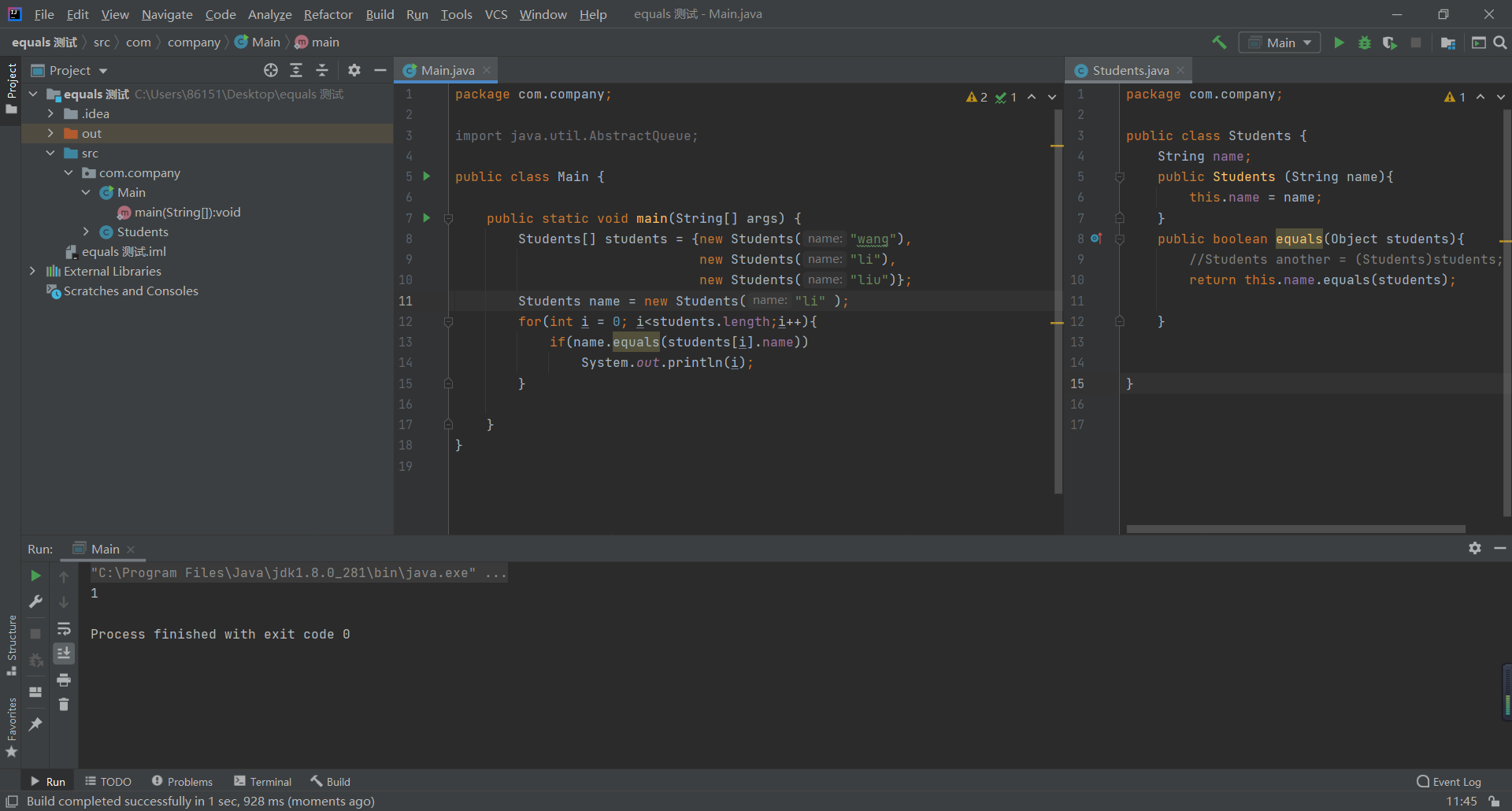The width and height of the screenshot is (1512, 811).
Task: Pin the Run tab with pin icon
Action: [x=35, y=724]
